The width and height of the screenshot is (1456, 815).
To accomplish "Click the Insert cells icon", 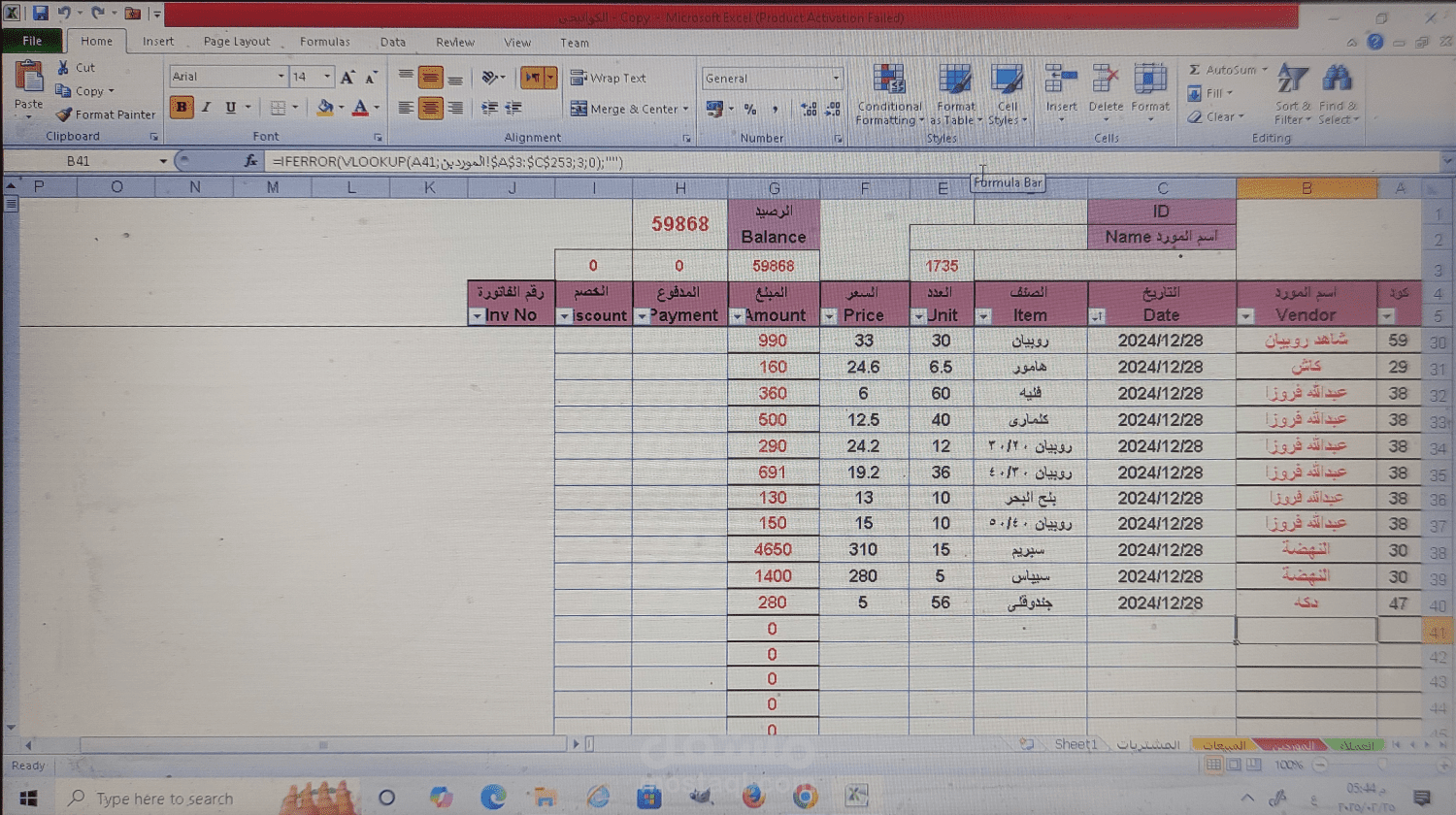I will (x=1061, y=80).
